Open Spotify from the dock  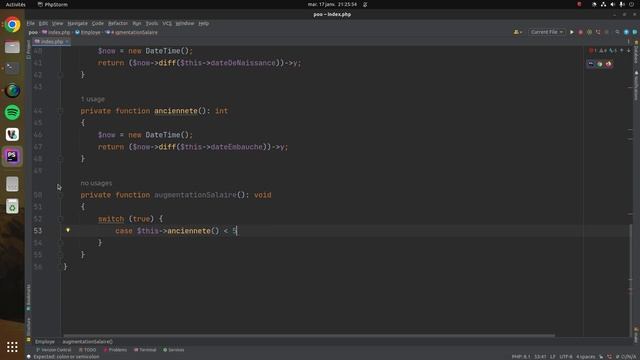(x=12, y=112)
